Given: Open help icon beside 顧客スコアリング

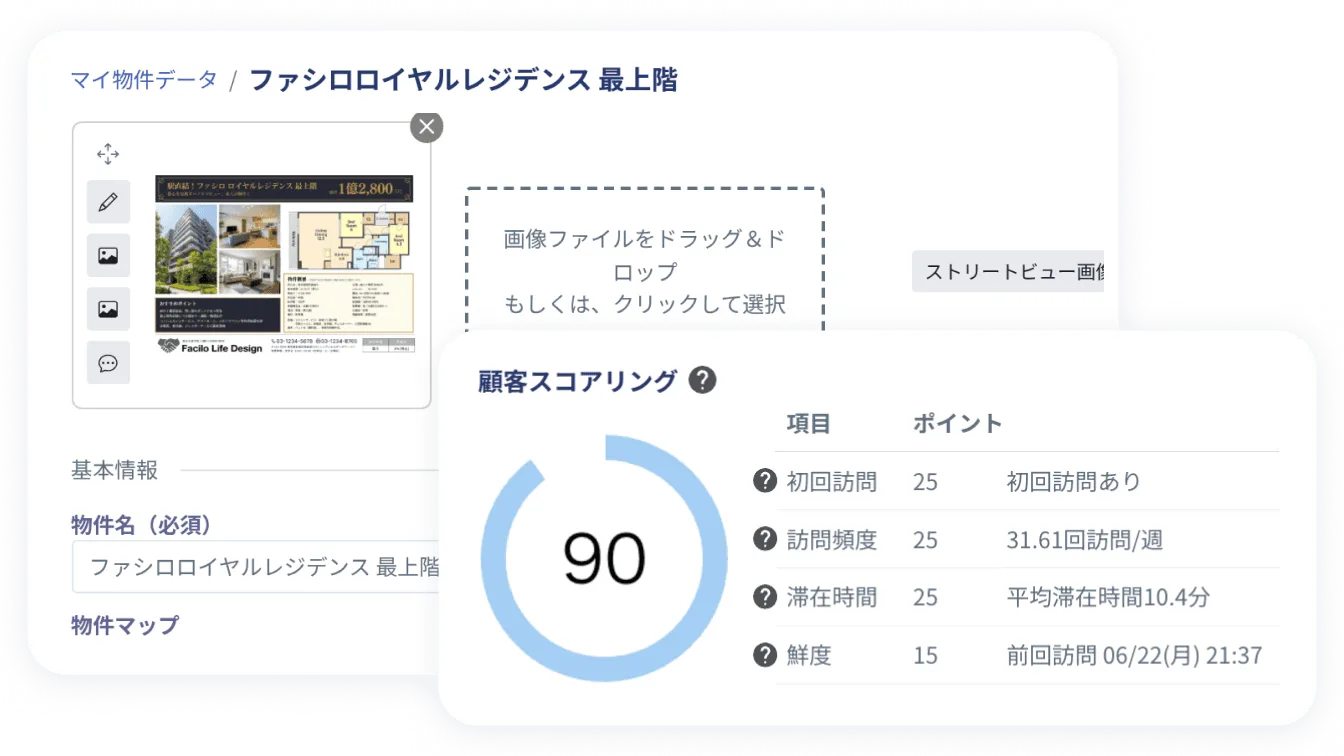Looking at the screenshot, I should click(x=703, y=380).
